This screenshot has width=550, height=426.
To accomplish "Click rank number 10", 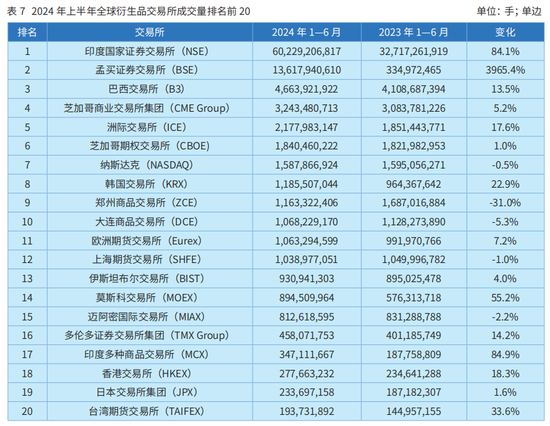I will tap(27, 222).
